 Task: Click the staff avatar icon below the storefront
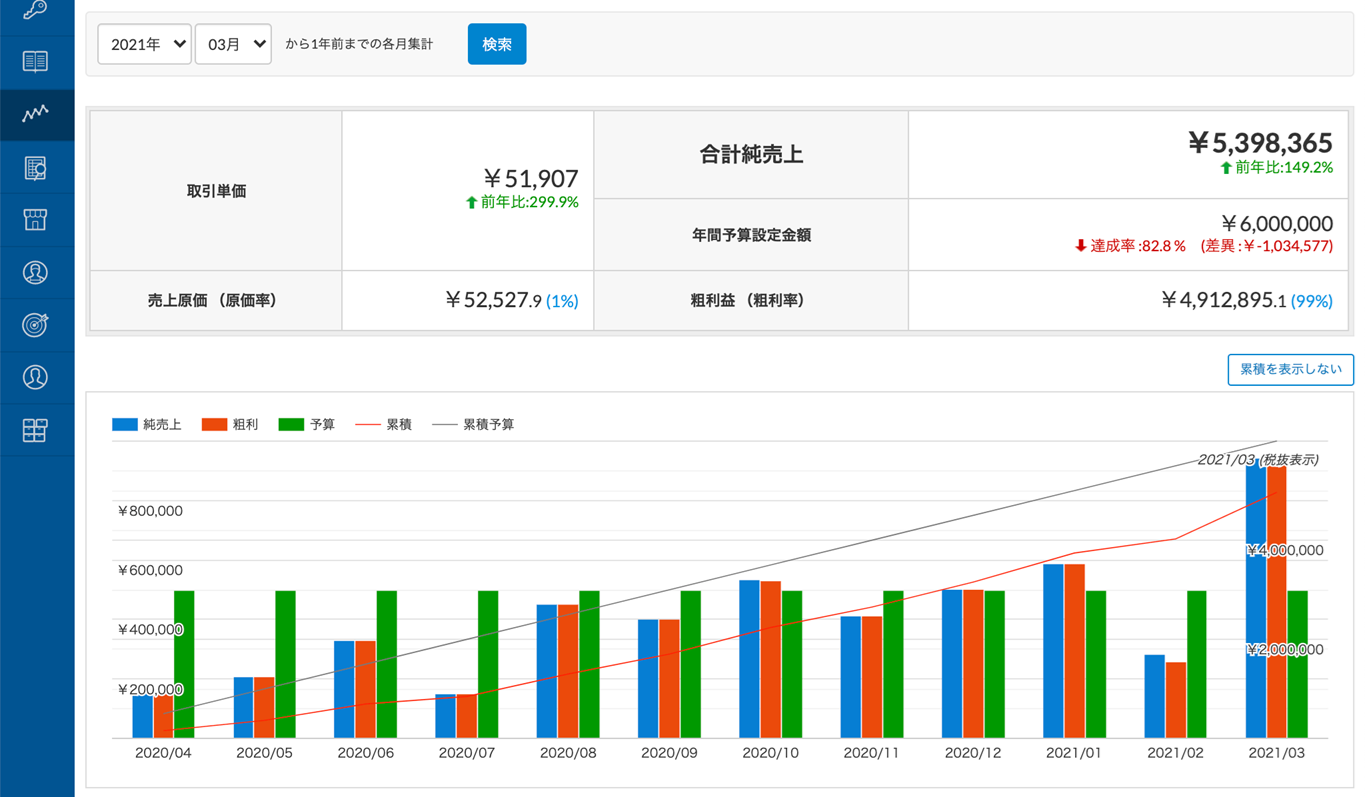tap(35, 273)
